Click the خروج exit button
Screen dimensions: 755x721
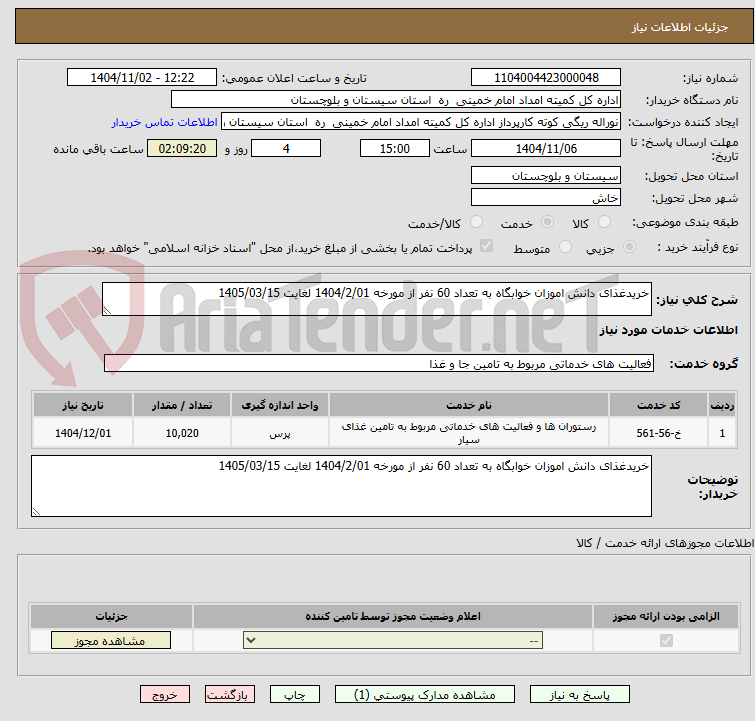click(165, 695)
